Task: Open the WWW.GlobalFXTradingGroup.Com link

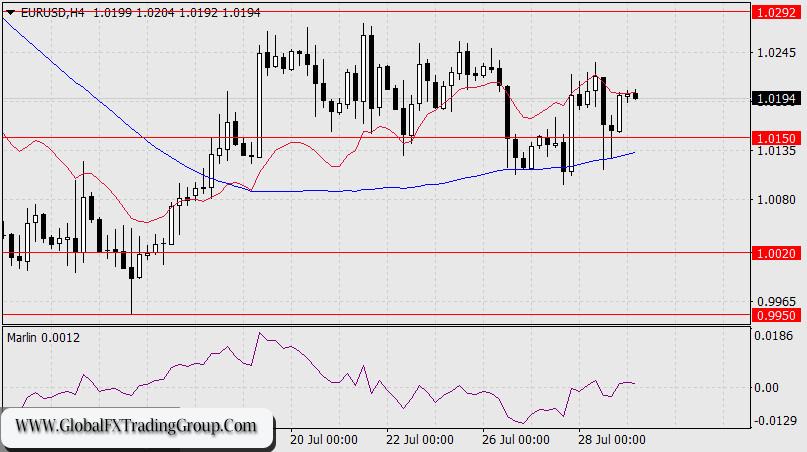Action: click(x=135, y=426)
